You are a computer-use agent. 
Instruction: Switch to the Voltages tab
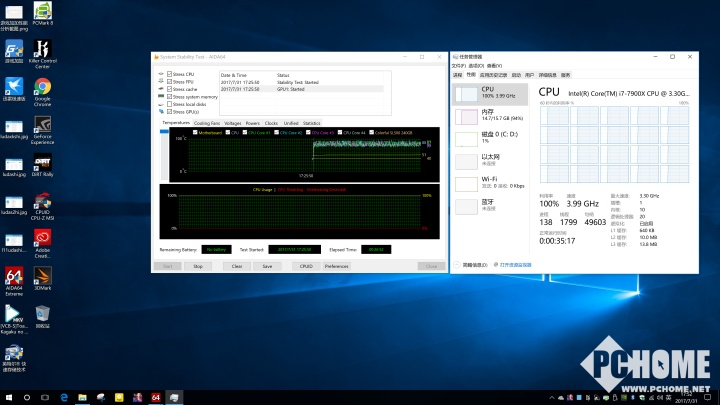pyautogui.click(x=233, y=123)
